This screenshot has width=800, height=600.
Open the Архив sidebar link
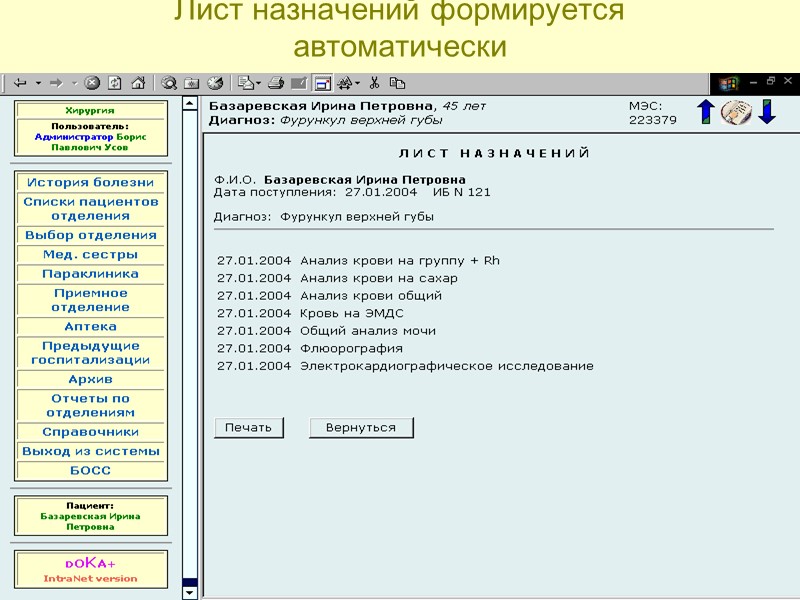(91, 379)
